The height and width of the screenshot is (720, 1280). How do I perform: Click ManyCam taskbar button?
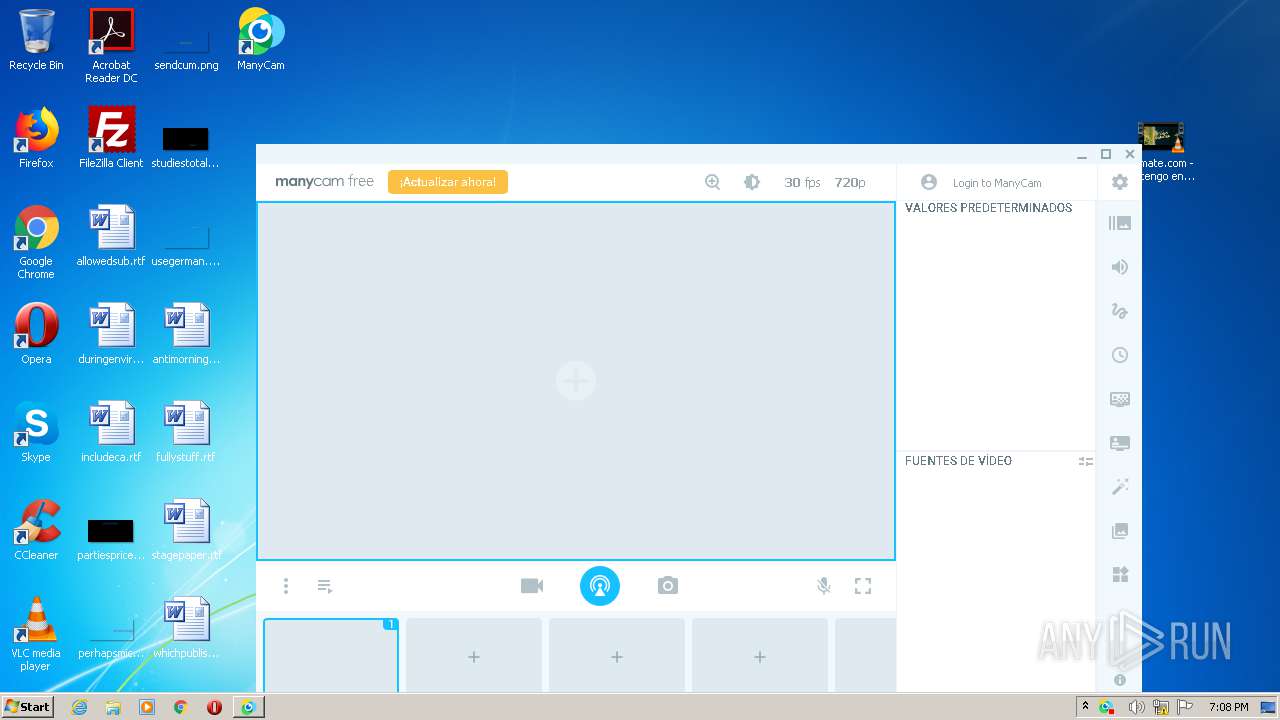248,707
